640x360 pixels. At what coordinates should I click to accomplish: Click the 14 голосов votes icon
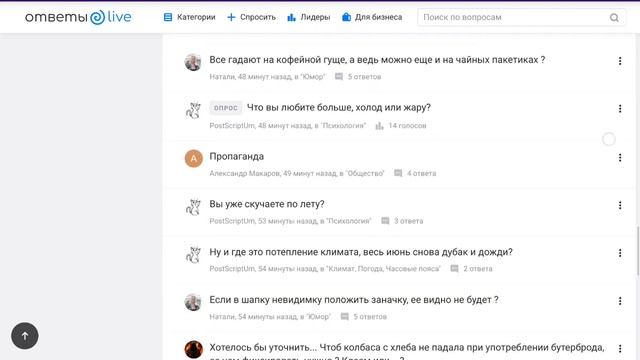coord(380,126)
